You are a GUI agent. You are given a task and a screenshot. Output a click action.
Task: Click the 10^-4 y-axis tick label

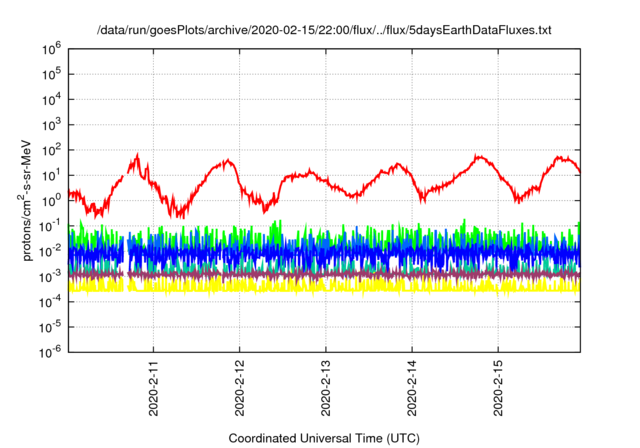[x=50, y=302]
